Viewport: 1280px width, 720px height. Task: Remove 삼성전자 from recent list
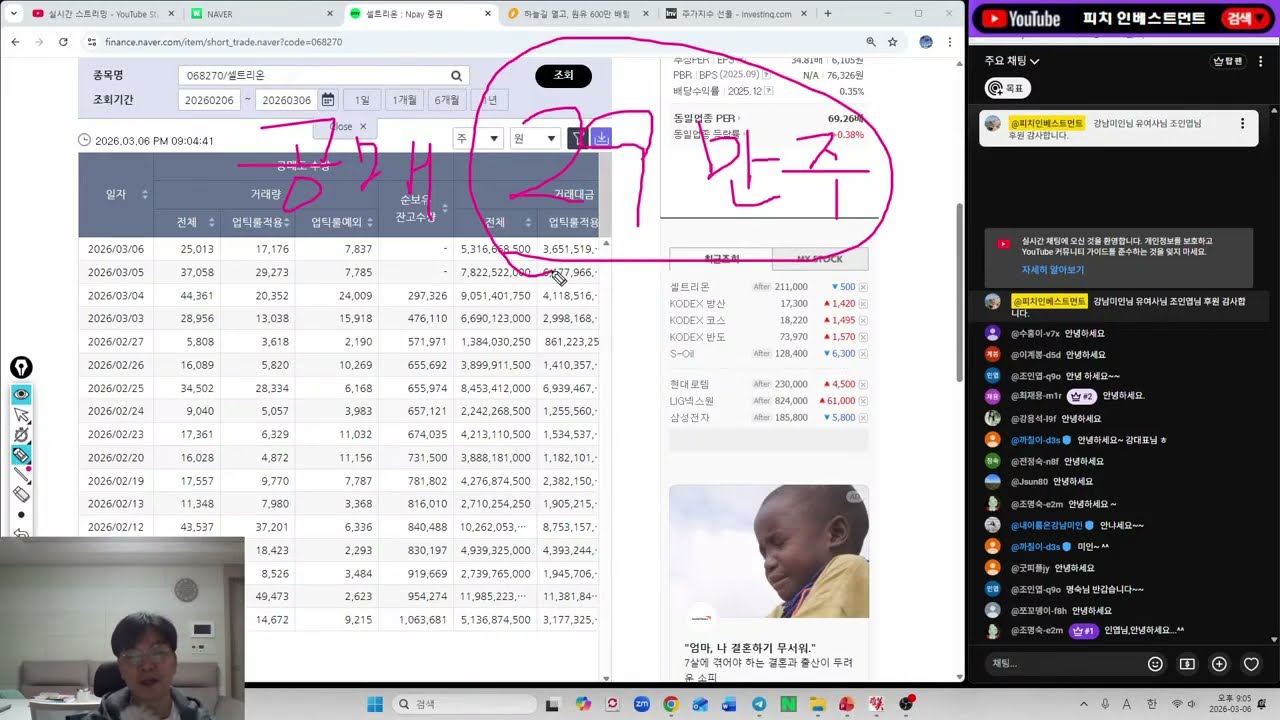(863, 418)
